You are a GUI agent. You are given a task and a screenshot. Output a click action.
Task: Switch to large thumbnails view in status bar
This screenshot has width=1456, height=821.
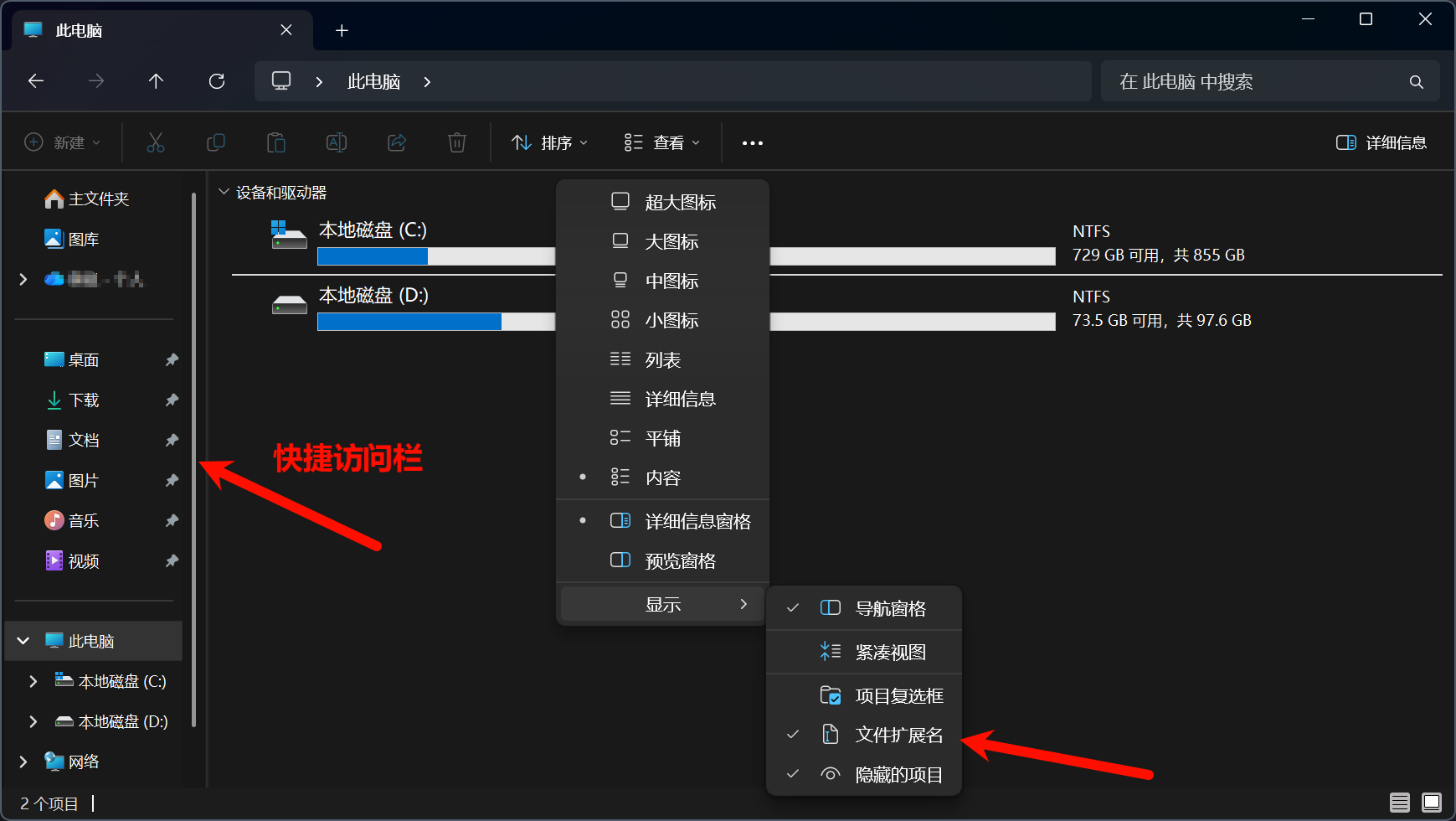click(1432, 803)
